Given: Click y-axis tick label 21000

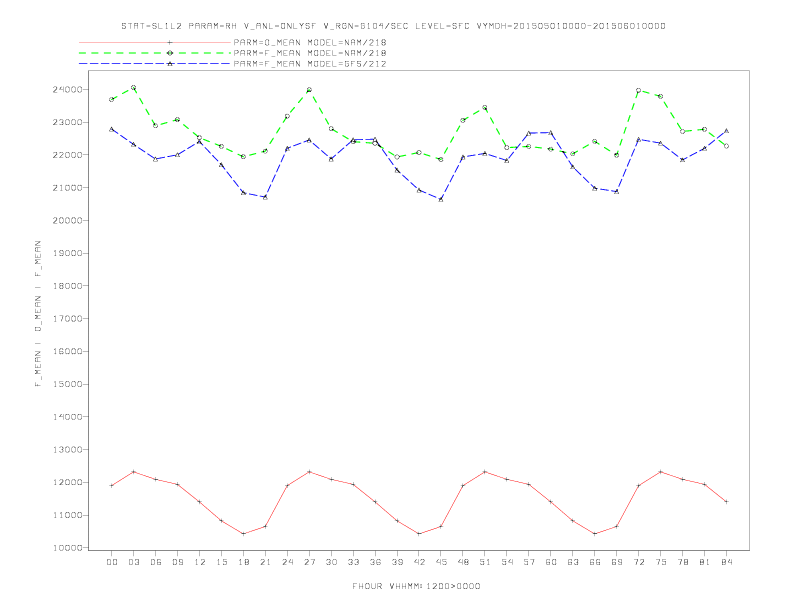Looking at the screenshot, I should [x=68, y=188].
